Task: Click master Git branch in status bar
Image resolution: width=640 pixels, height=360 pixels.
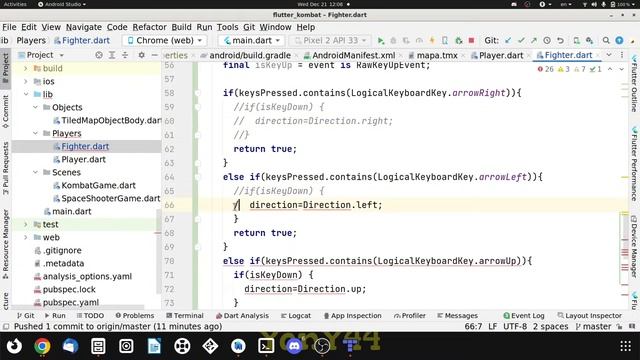Action: pyautogui.click(x=593, y=327)
